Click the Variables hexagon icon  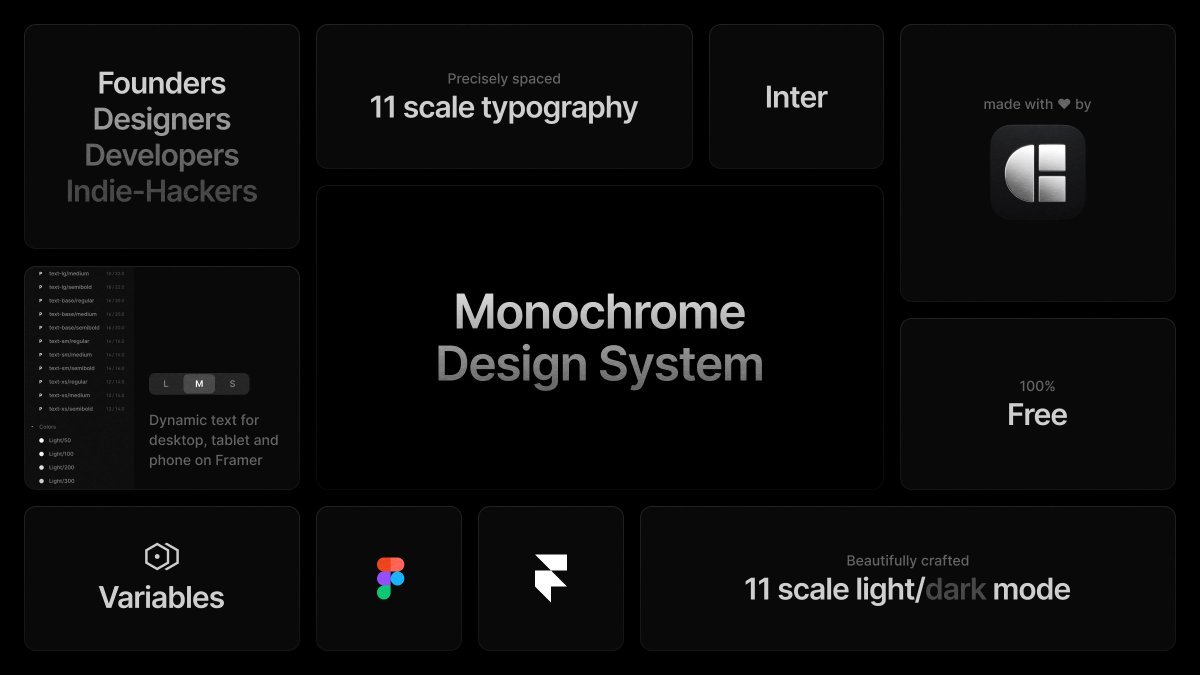pos(161,557)
